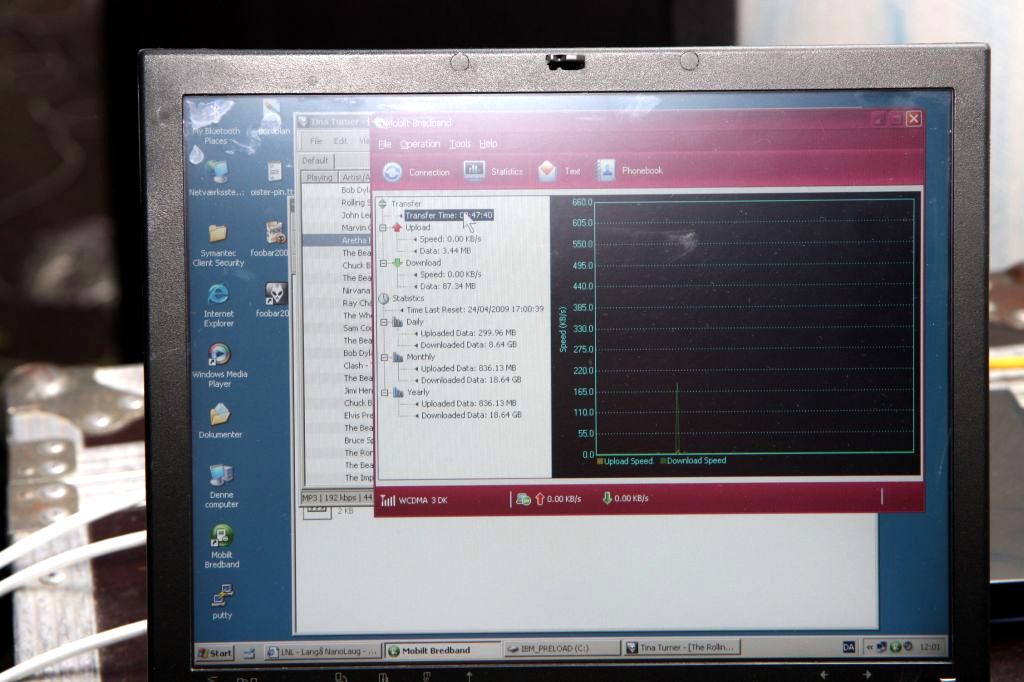Select the highlighted Aretha track in foobar playlist
This screenshot has width=1024, height=682.
(x=337, y=240)
